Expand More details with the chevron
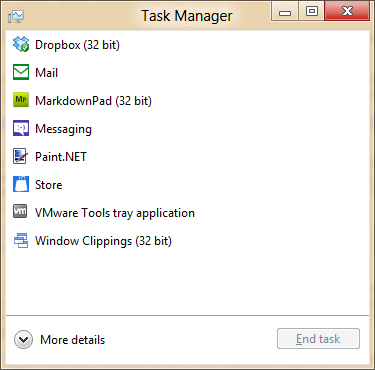This screenshot has width=375, height=370. pyautogui.click(x=23, y=340)
